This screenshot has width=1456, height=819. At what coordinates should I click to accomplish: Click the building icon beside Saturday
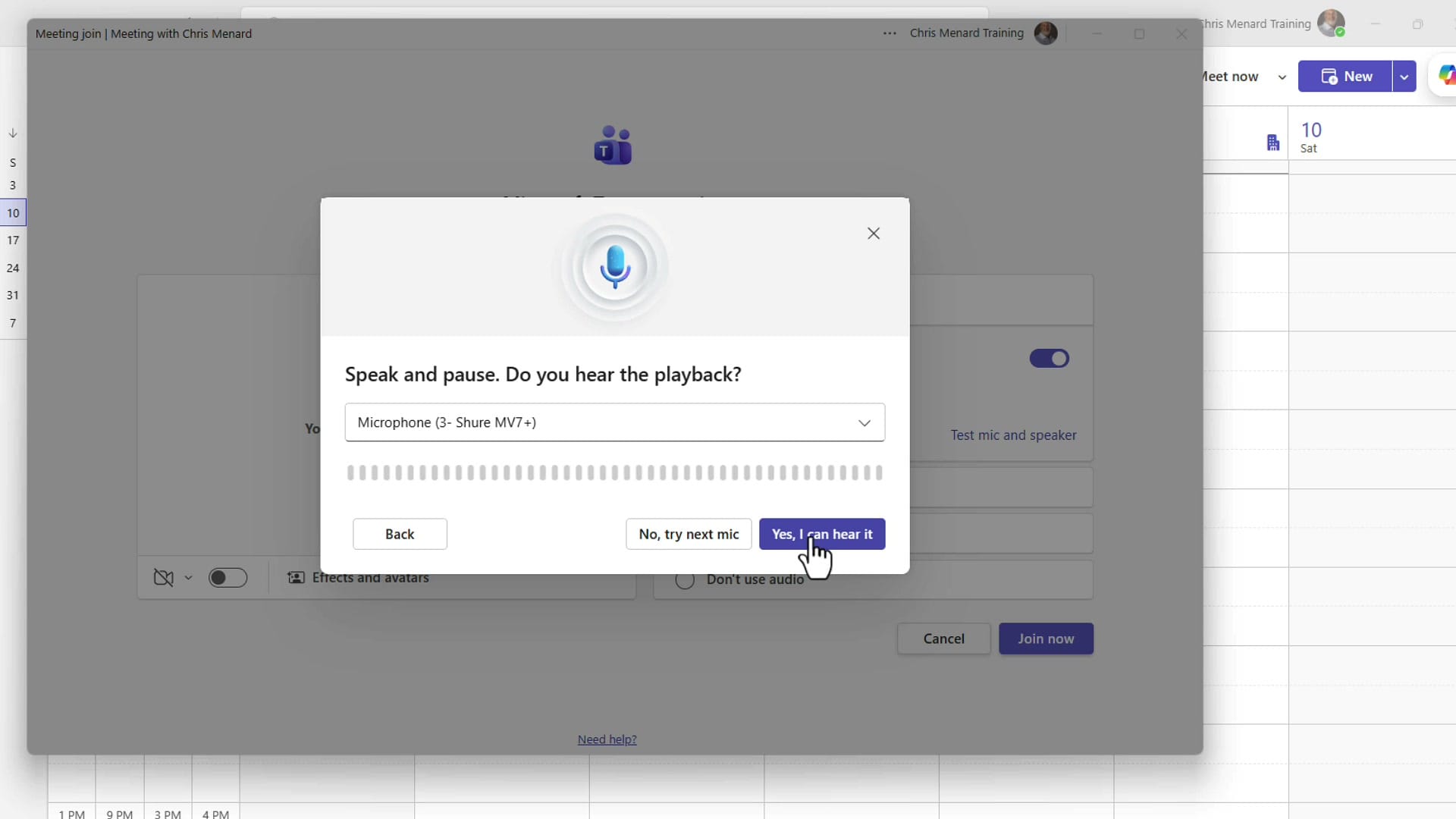[1273, 143]
